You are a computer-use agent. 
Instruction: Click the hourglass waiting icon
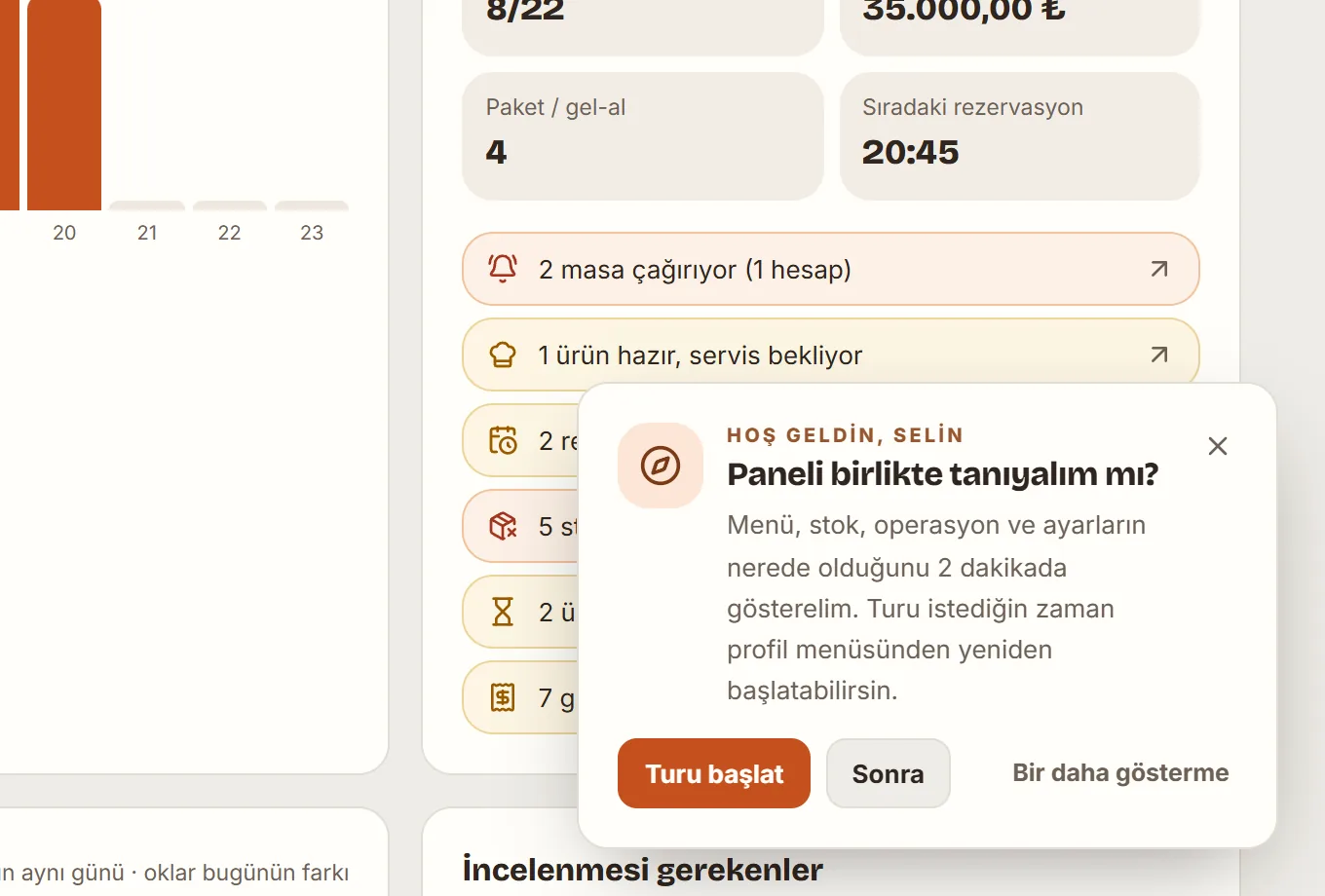(x=503, y=612)
